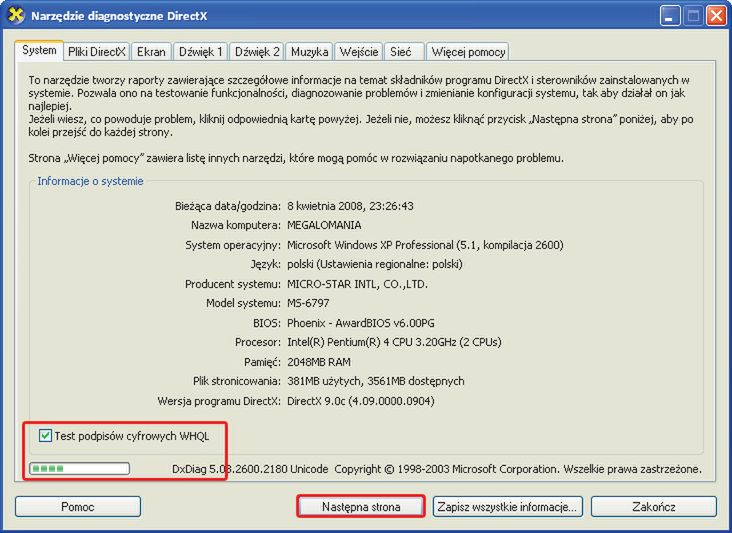The image size is (732, 533).
Task: Click Zapisz wszystkie informacje button
Action: click(507, 507)
